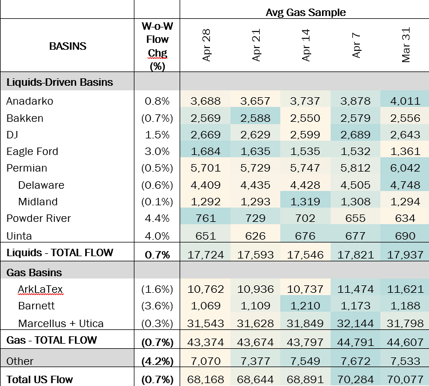Click the Delaware sub-basin label
The width and height of the screenshot is (429, 386).
coord(41,185)
